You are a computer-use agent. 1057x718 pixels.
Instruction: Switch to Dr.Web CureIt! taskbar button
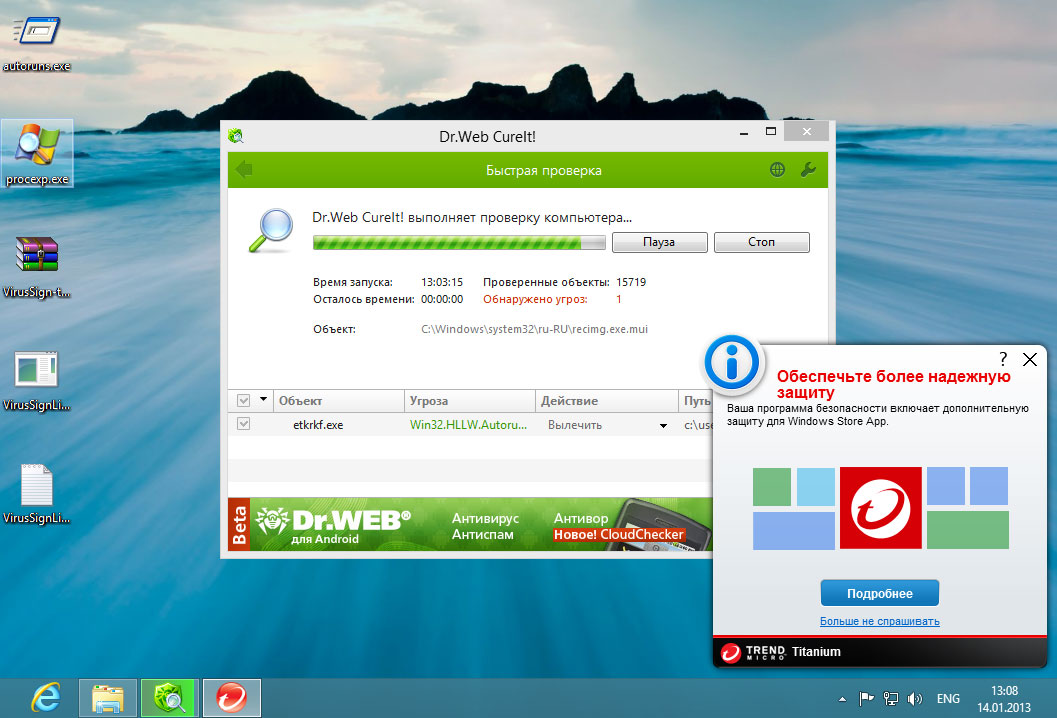(170, 698)
